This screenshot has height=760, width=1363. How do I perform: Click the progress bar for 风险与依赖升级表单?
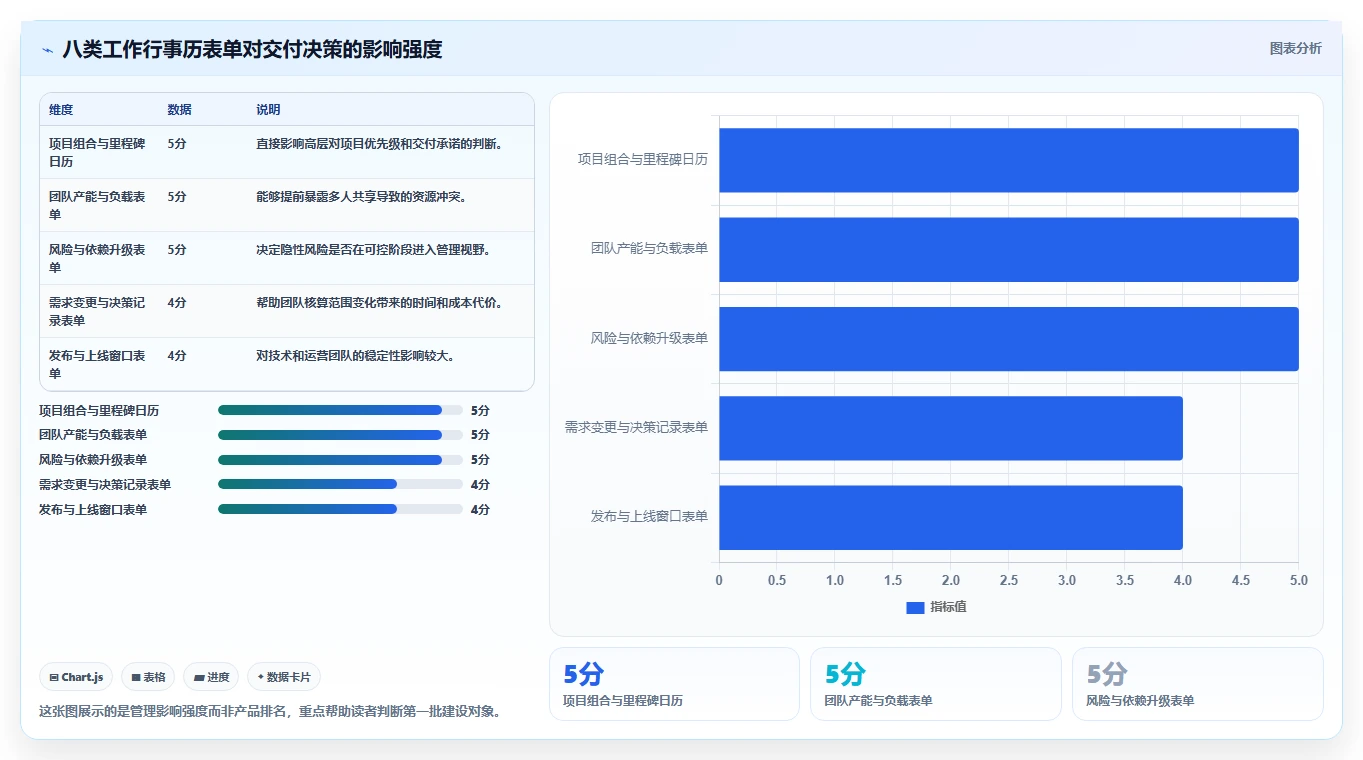(340, 460)
